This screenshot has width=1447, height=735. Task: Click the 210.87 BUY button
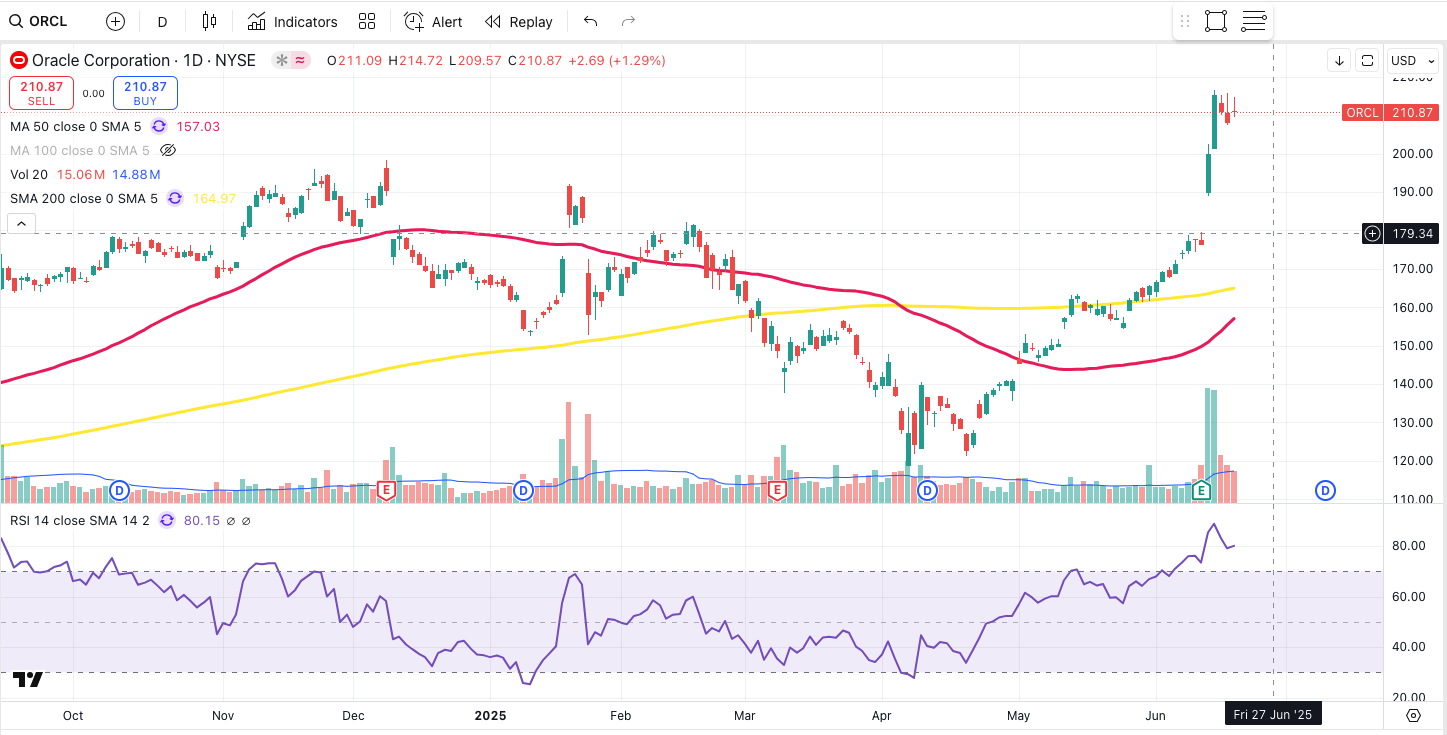pos(145,93)
